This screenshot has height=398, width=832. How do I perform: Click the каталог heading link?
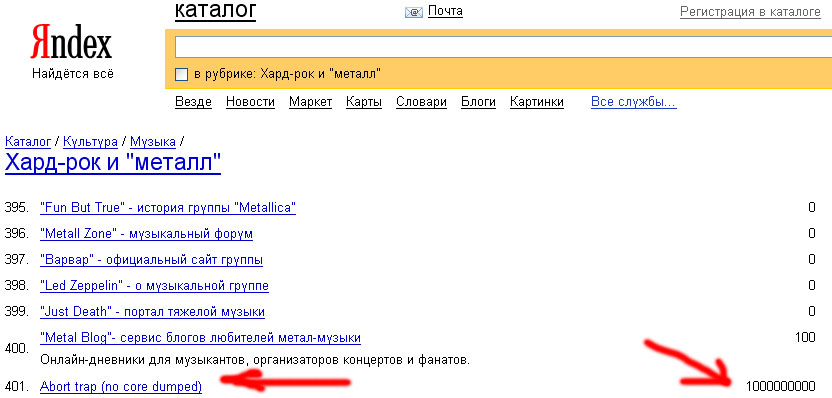[215, 11]
